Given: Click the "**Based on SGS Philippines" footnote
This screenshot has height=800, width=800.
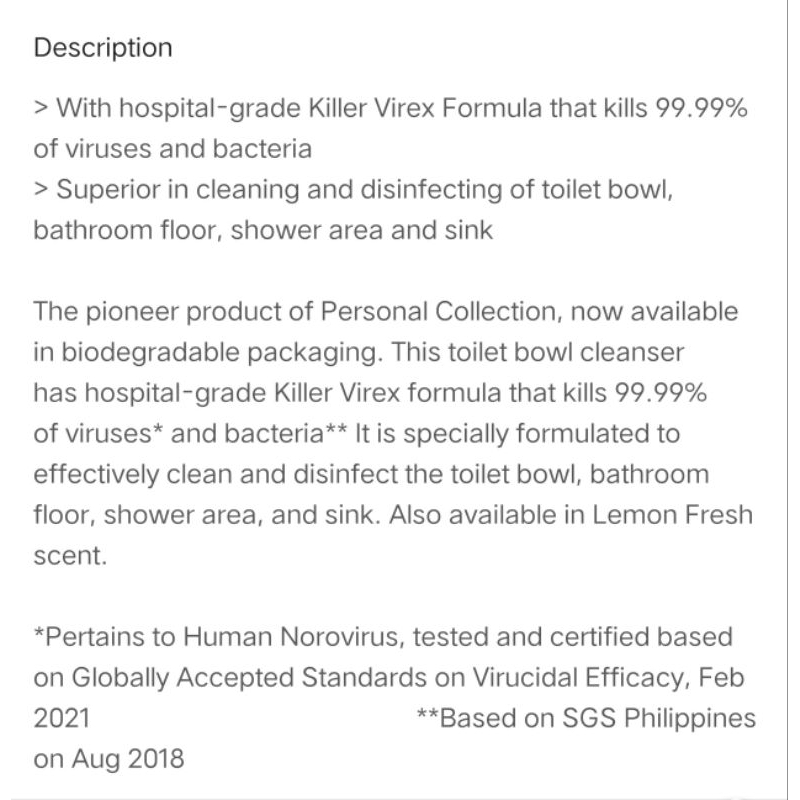Looking at the screenshot, I should tap(585, 718).
